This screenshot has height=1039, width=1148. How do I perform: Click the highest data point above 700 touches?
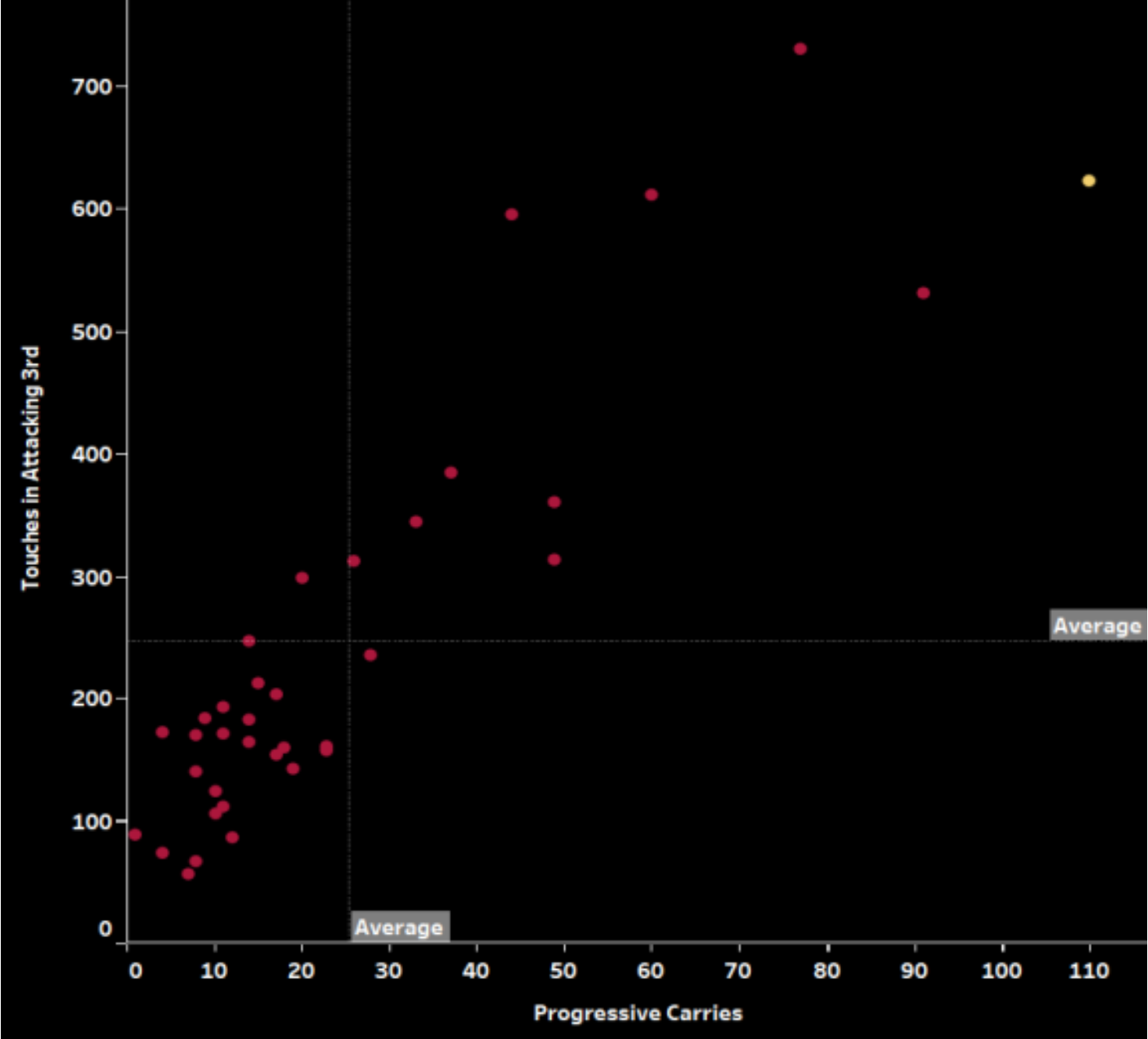(800, 49)
